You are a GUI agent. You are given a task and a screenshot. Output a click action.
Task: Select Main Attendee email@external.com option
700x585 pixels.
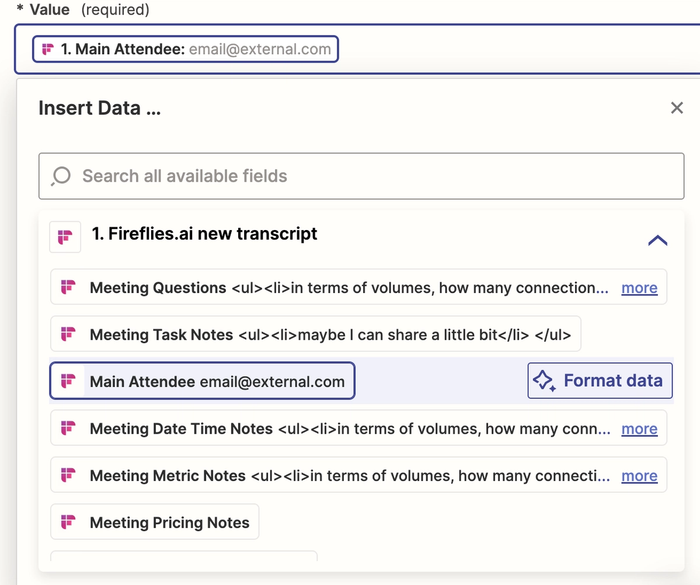click(202, 381)
